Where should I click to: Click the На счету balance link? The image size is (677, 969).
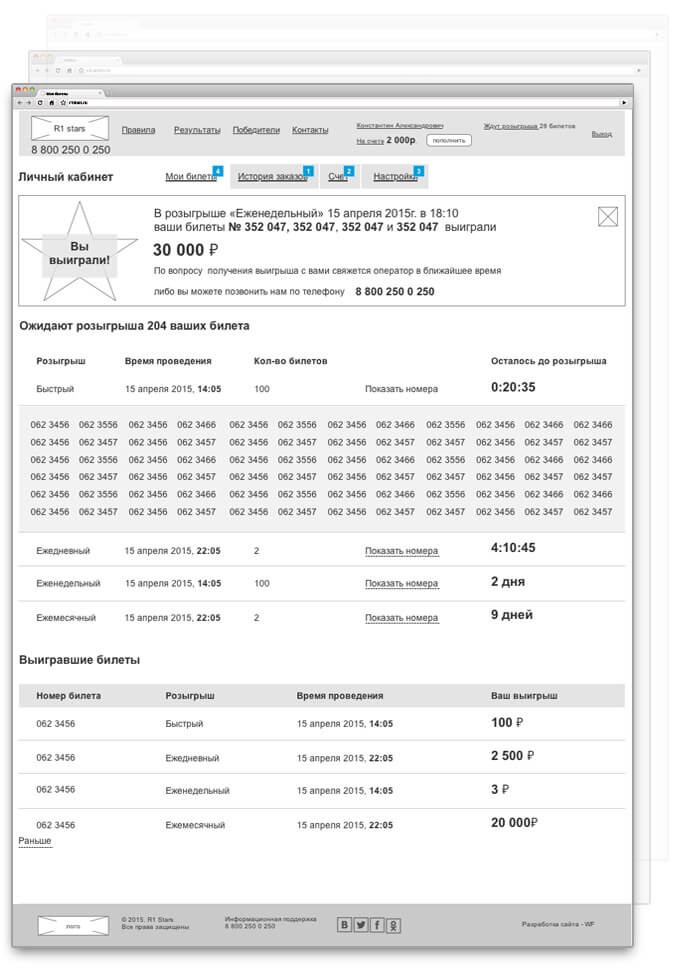[x=370, y=141]
